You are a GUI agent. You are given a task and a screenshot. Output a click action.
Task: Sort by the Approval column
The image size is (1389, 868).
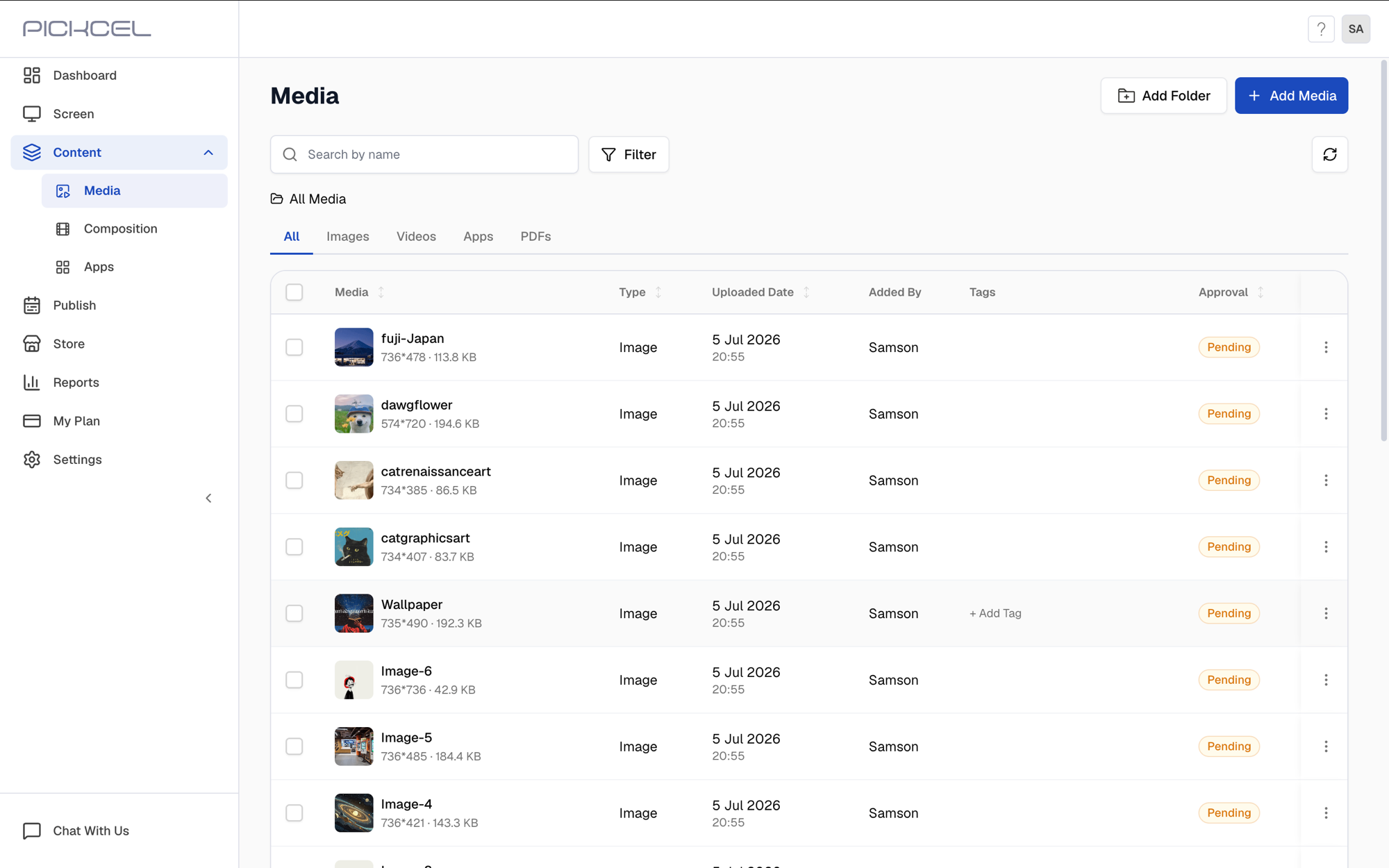tap(1261, 292)
